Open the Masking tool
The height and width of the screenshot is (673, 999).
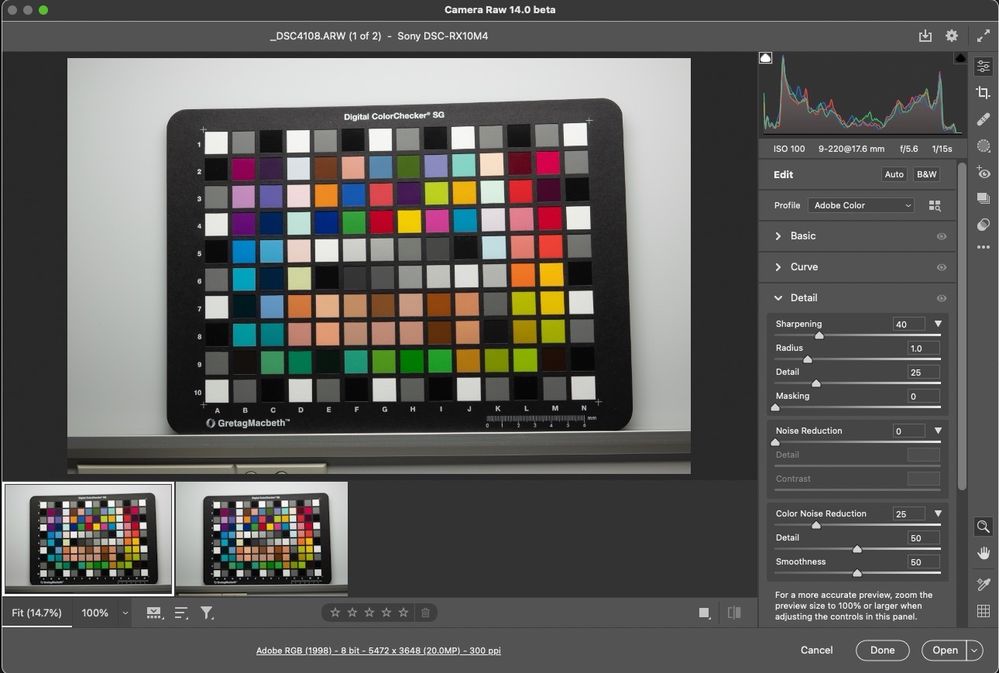983,146
